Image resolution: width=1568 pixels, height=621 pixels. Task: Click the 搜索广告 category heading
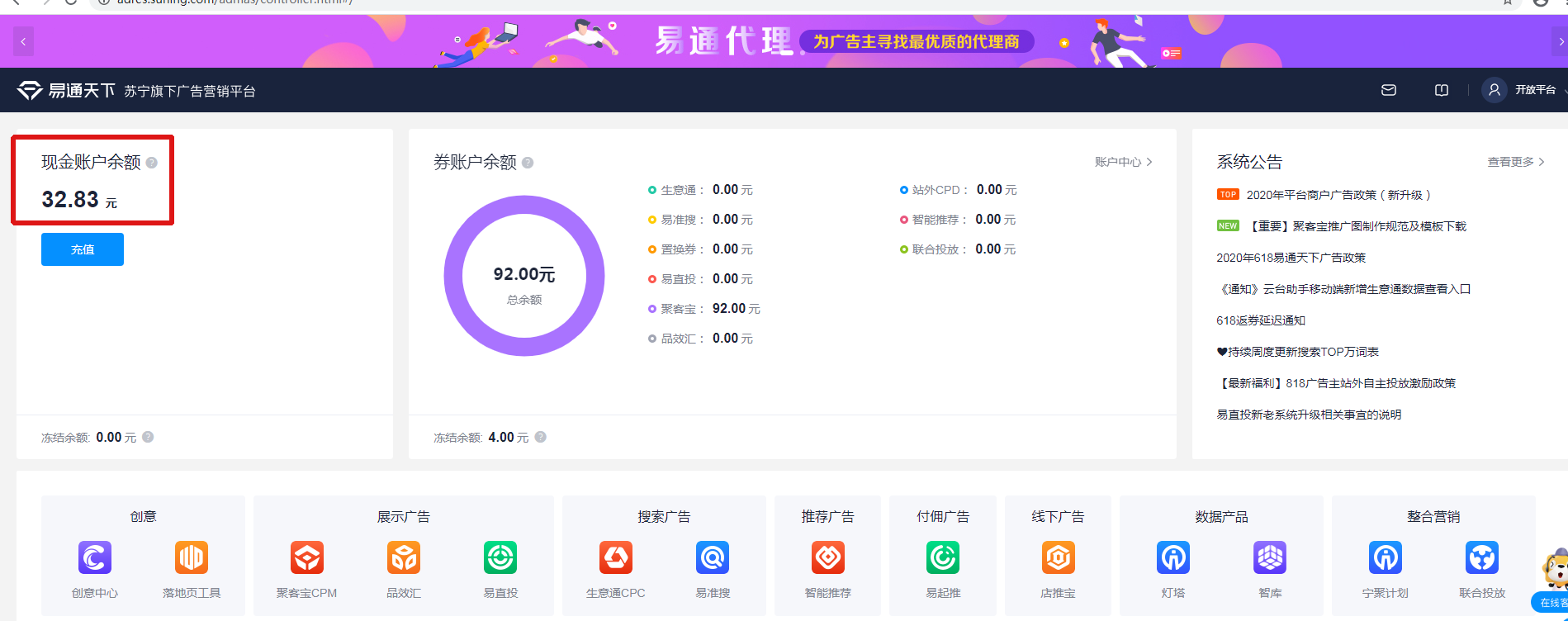point(664,517)
